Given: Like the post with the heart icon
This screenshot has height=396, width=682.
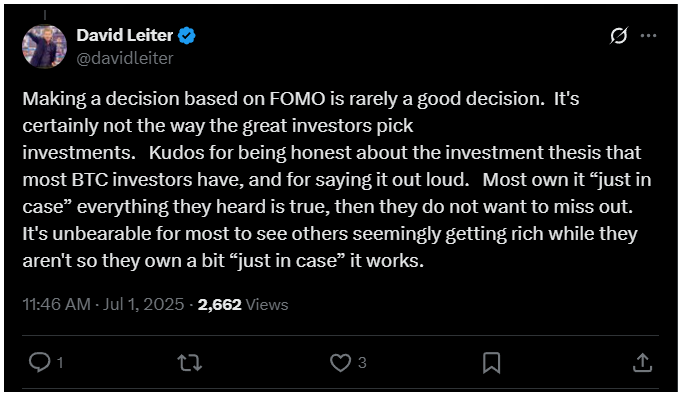Looking at the screenshot, I should (340, 362).
